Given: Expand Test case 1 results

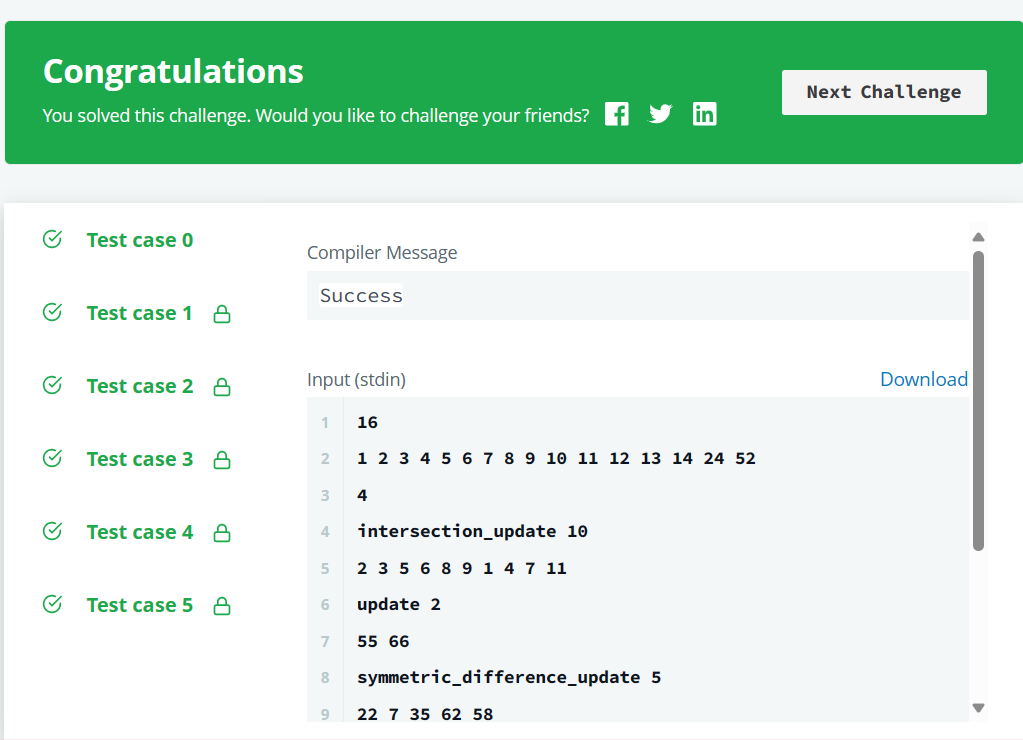Looking at the screenshot, I should tap(139, 312).
